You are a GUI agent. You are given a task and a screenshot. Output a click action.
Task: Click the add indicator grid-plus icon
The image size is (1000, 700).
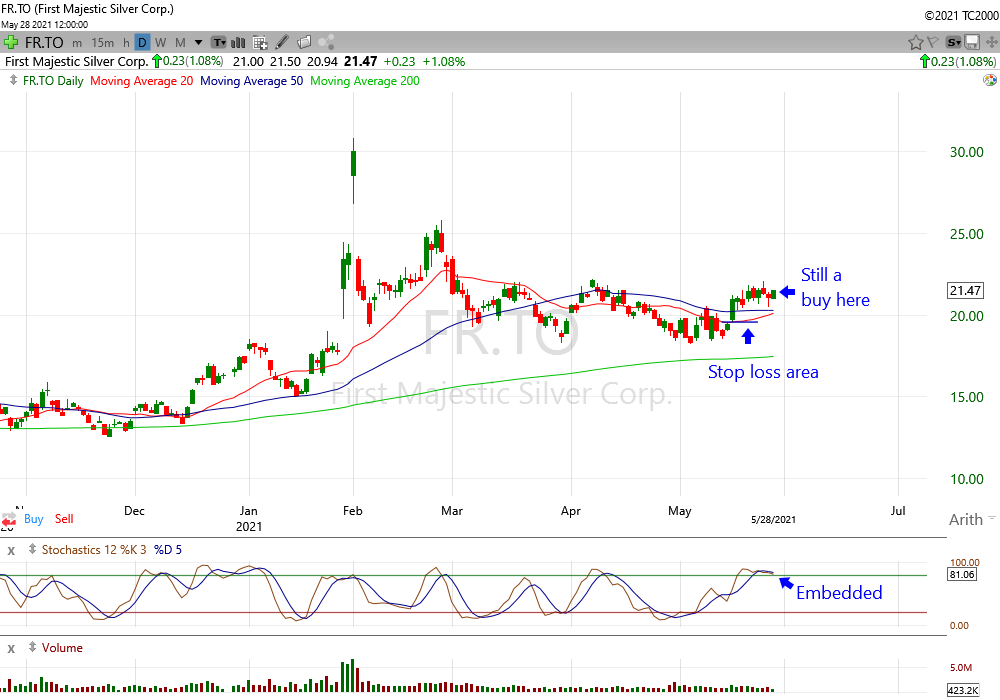coord(260,43)
